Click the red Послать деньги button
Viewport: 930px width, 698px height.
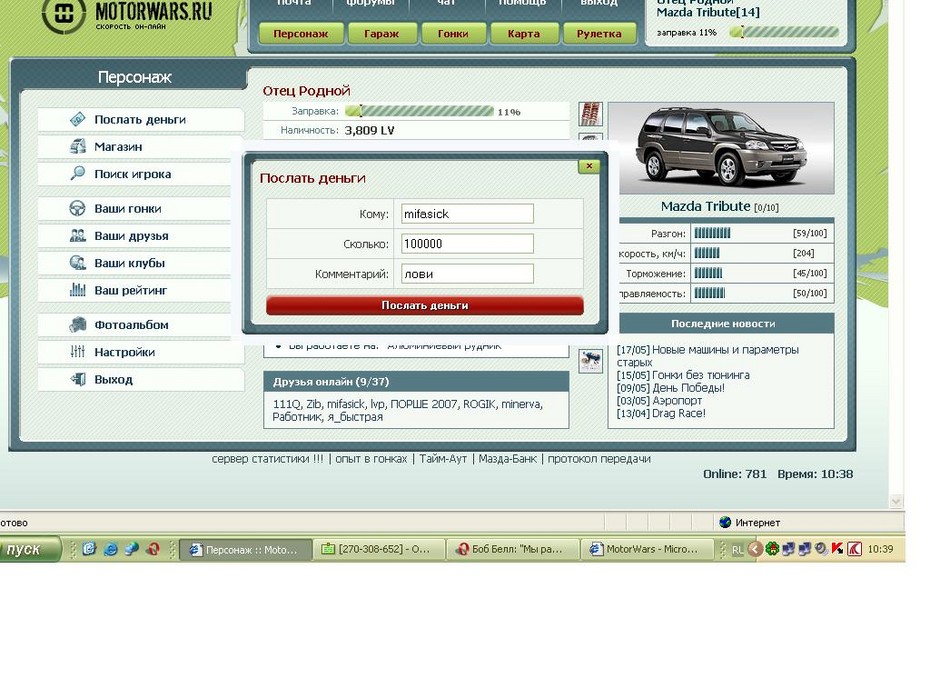pyautogui.click(x=425, y=305)
